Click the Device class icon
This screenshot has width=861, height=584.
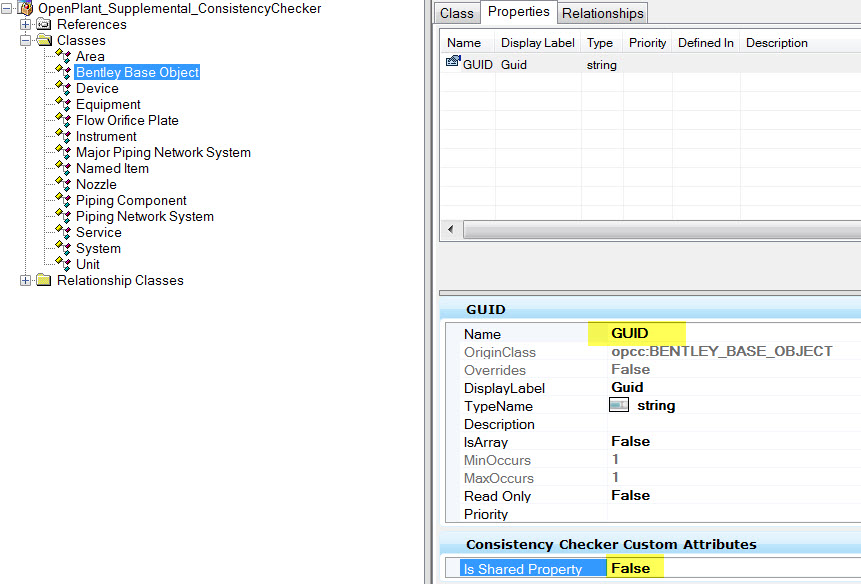coord(63,88)
